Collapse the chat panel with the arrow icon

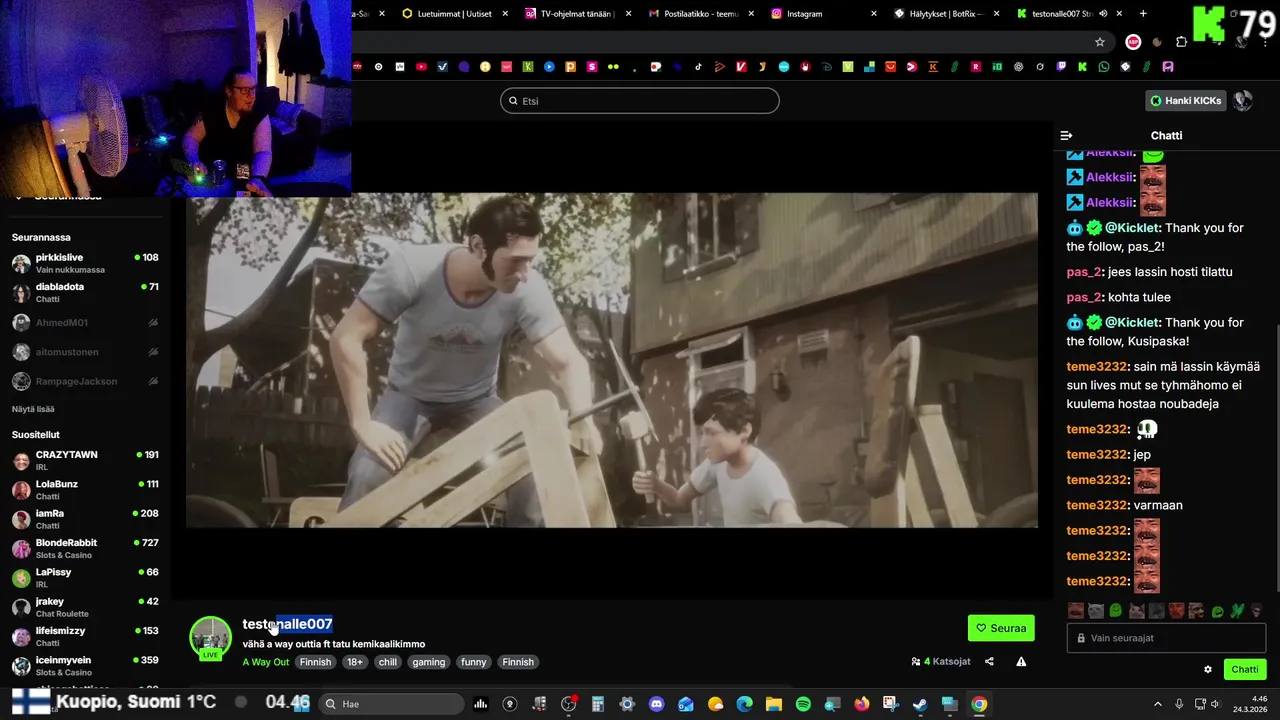1066,135
